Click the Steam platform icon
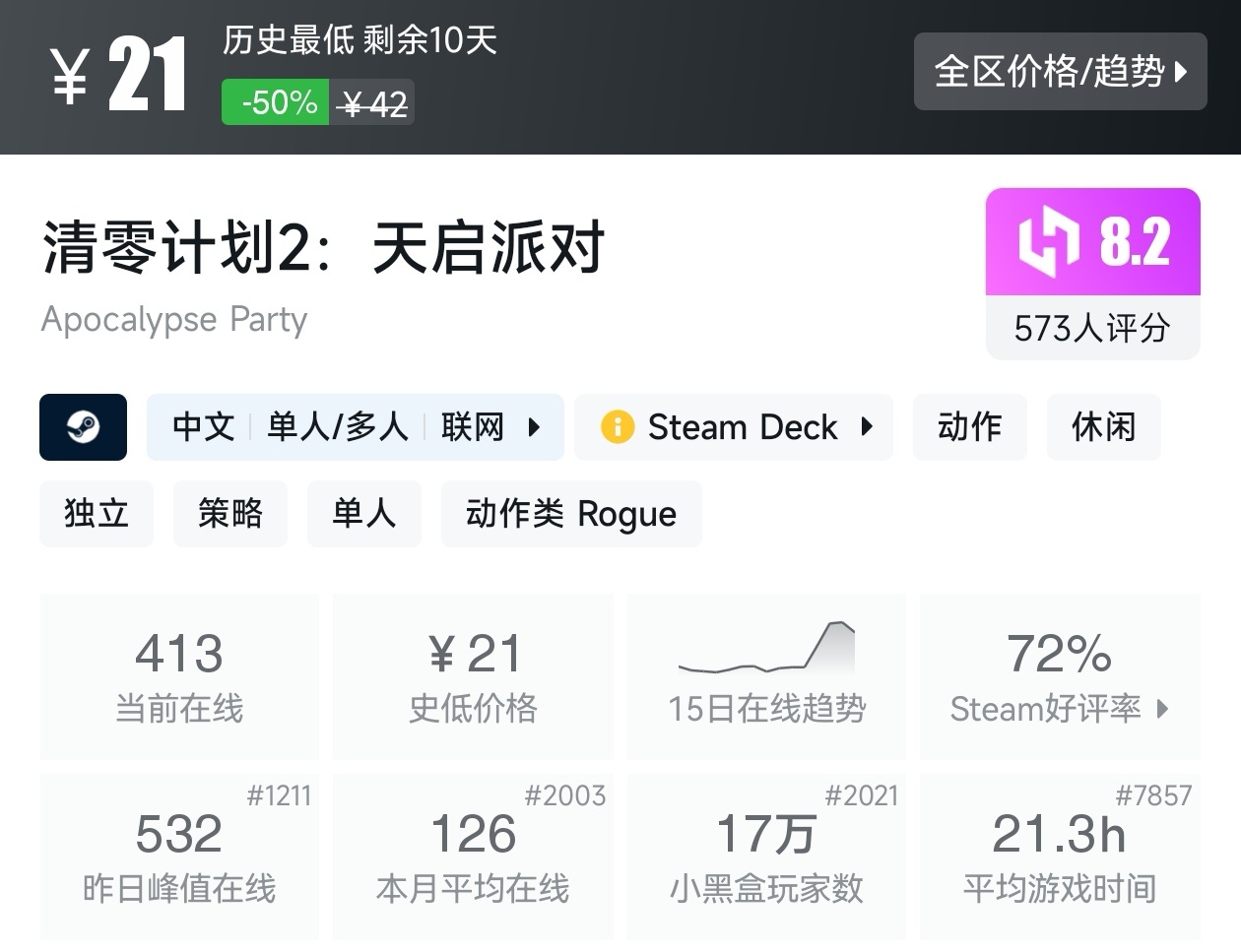 tap(83, 427)
